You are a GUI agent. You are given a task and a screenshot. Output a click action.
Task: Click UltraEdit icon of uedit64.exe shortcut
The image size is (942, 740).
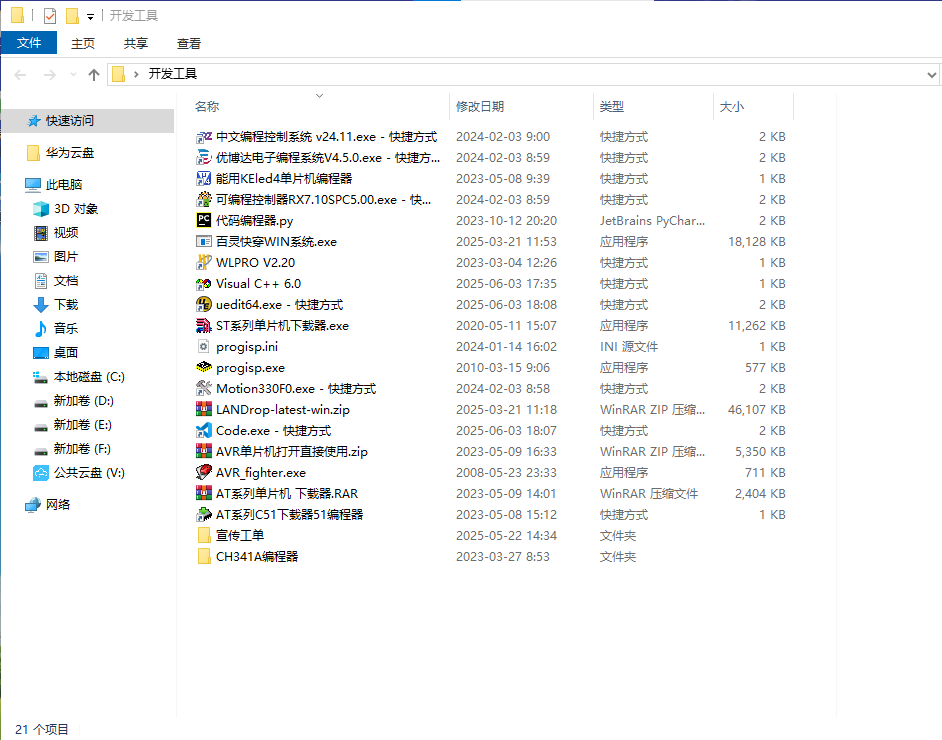pos(204,305)
